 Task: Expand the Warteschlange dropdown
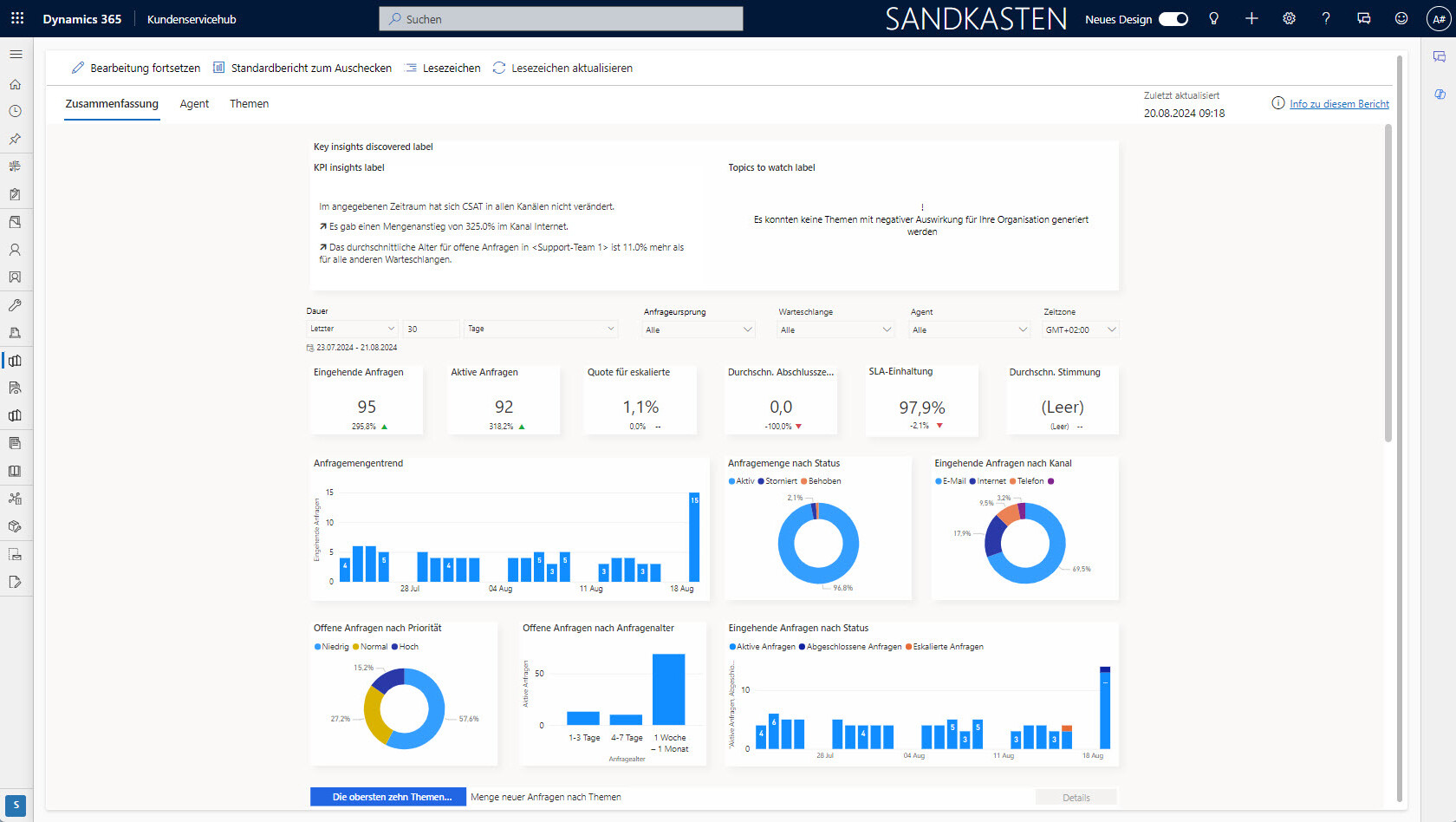[835, 329]
